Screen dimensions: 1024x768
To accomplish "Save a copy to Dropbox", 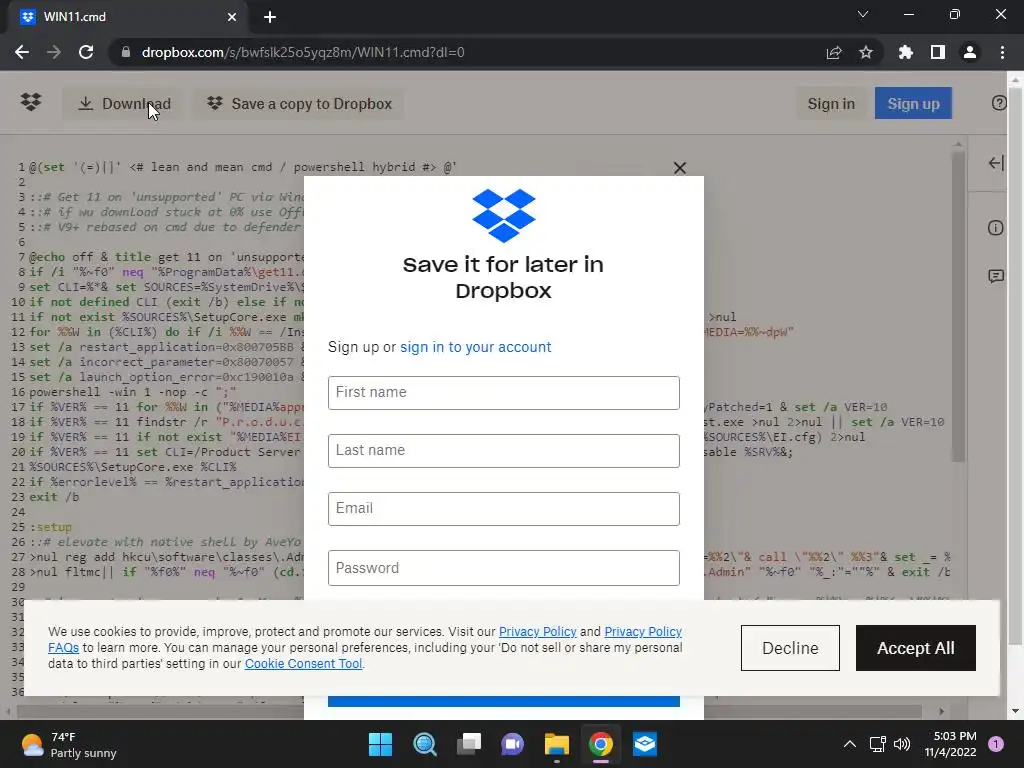I will [299, 104].
